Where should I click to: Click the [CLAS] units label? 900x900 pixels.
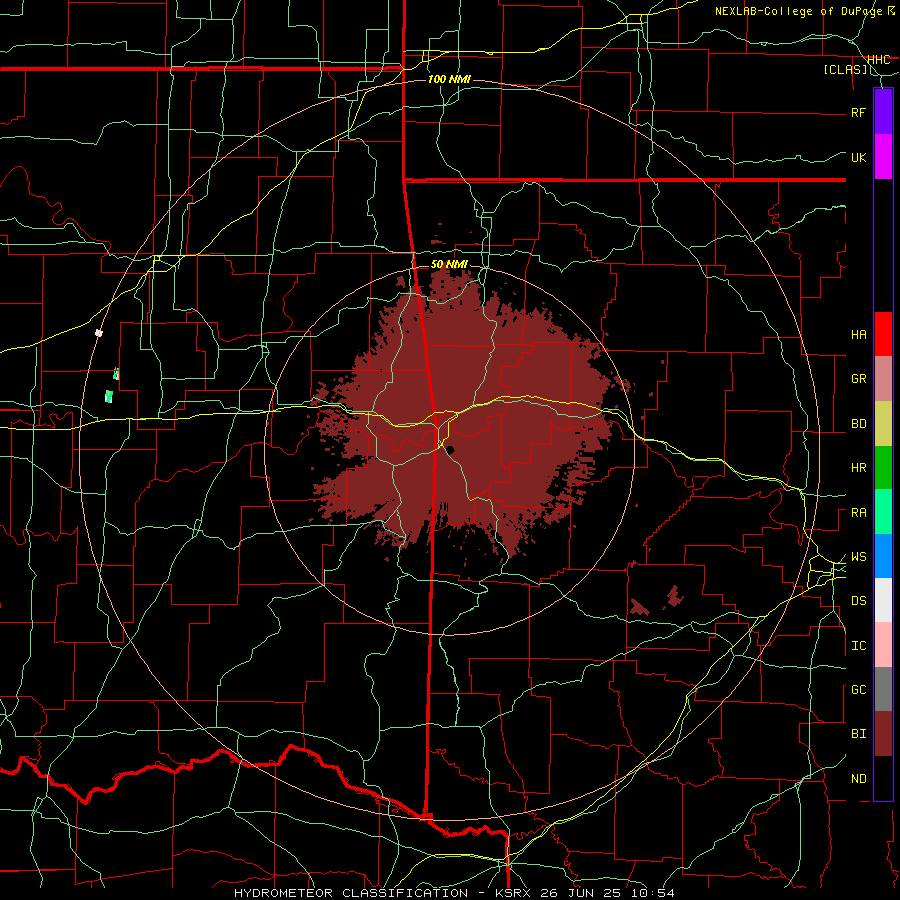tap(845, 69)
